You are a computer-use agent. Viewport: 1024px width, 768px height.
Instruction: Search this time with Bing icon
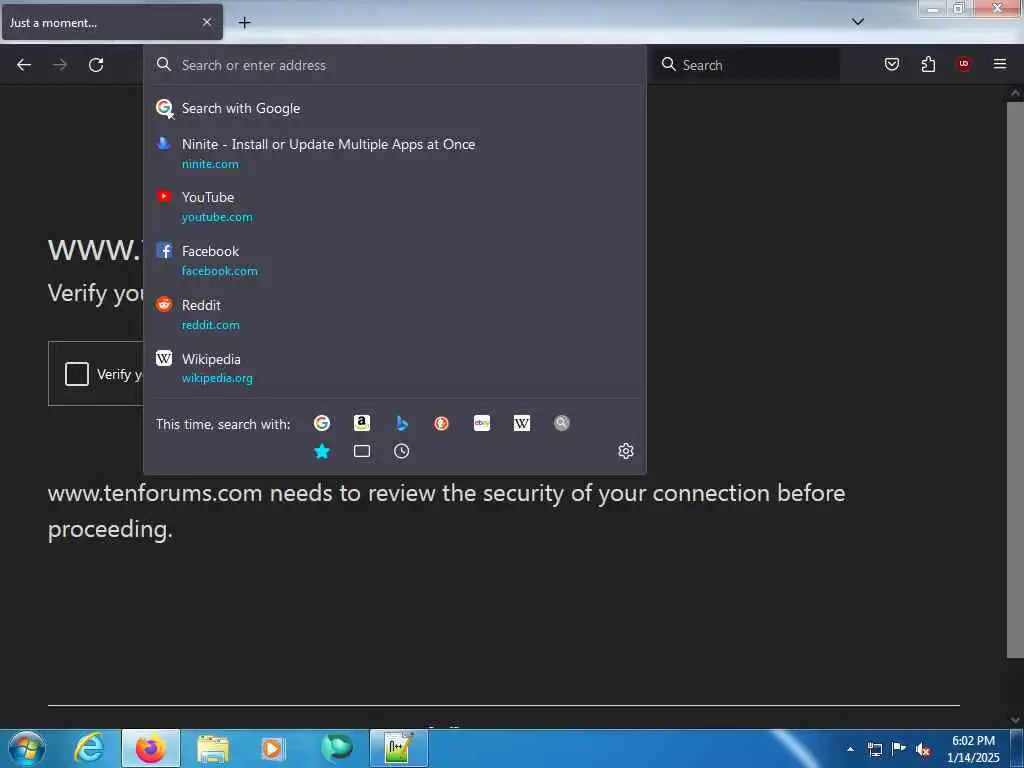click(402, 423)
